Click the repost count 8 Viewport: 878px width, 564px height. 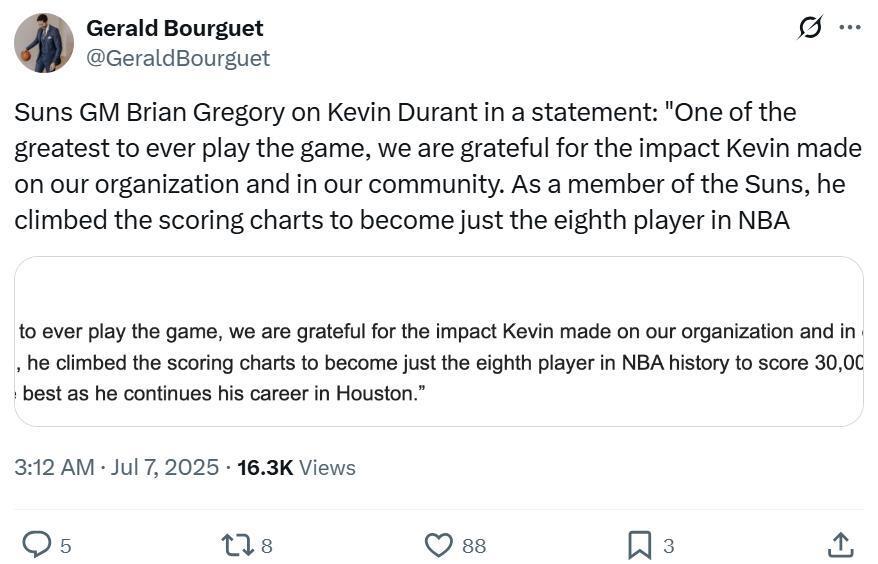(x=267, y=546)
